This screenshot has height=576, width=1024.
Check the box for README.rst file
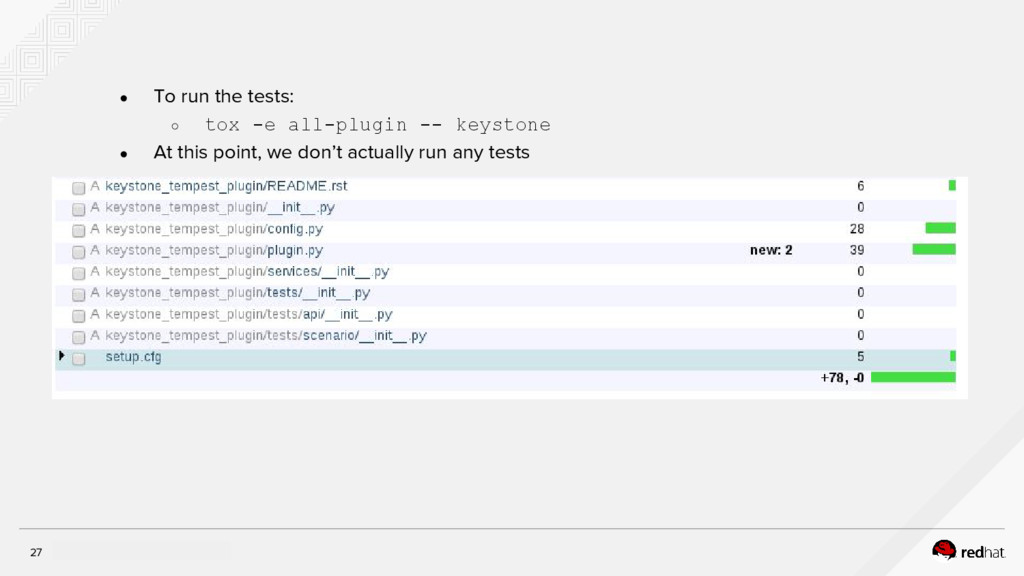click(78, 187)
